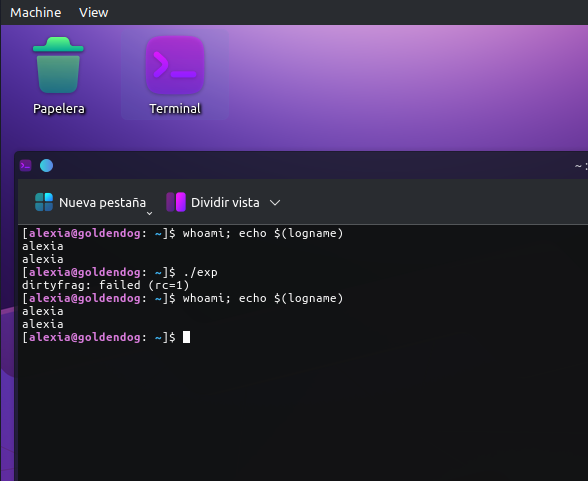The image size is (588, 481).
Task: Click the 'dirtyfrag: failed (rc=1)' output line
Action: pyautogui.click(x=105, y=285)
